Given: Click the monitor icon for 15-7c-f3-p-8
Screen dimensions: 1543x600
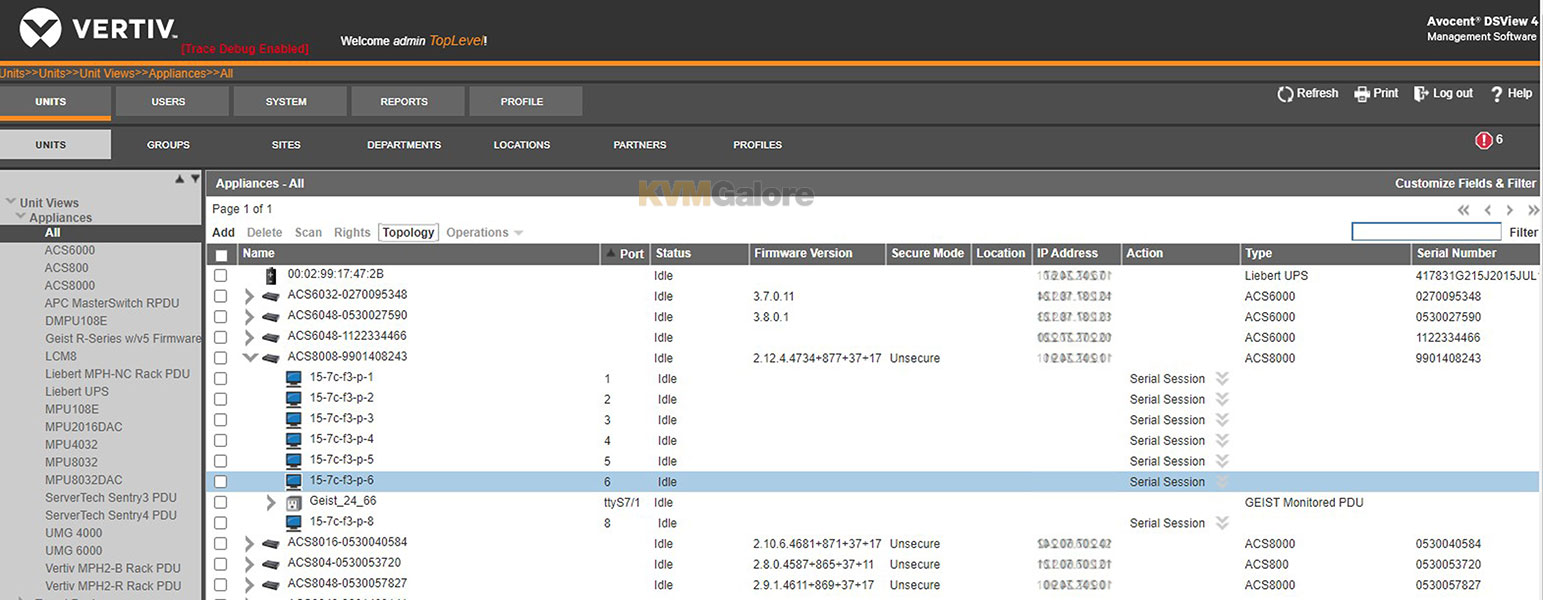Looking at the screenshot, I should point(294,523).
